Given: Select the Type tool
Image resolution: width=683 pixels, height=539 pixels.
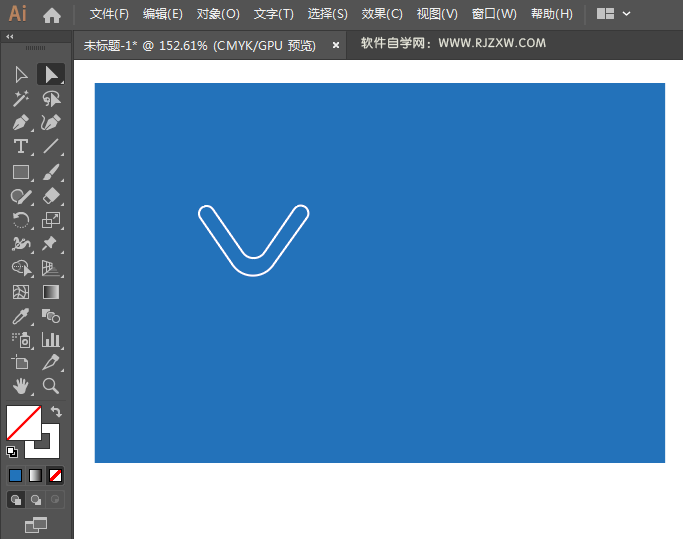Looking at the screenshot, I should click(x=21, y=147).
